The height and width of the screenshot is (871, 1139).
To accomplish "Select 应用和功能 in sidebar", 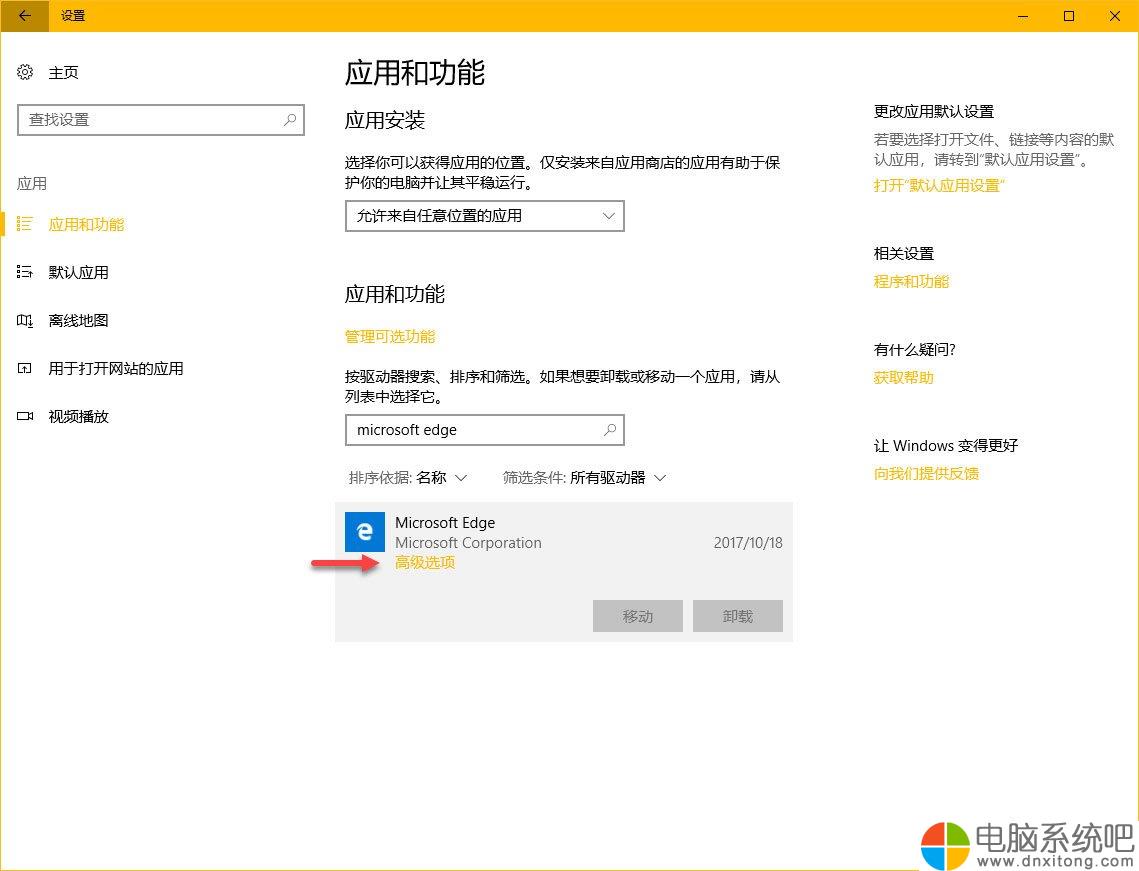I will click(86, 224).
